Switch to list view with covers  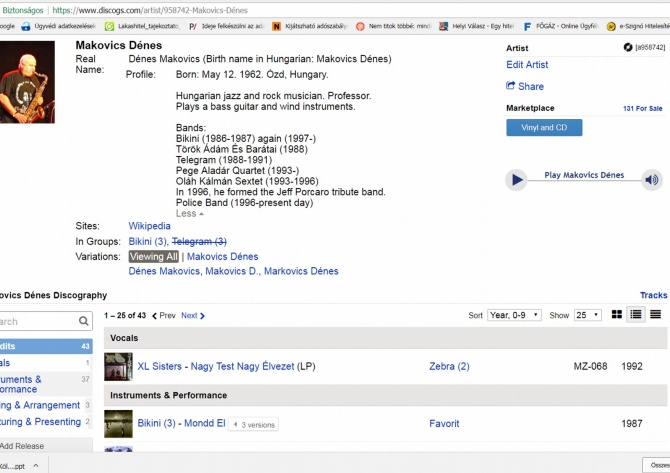pos(636,315)
